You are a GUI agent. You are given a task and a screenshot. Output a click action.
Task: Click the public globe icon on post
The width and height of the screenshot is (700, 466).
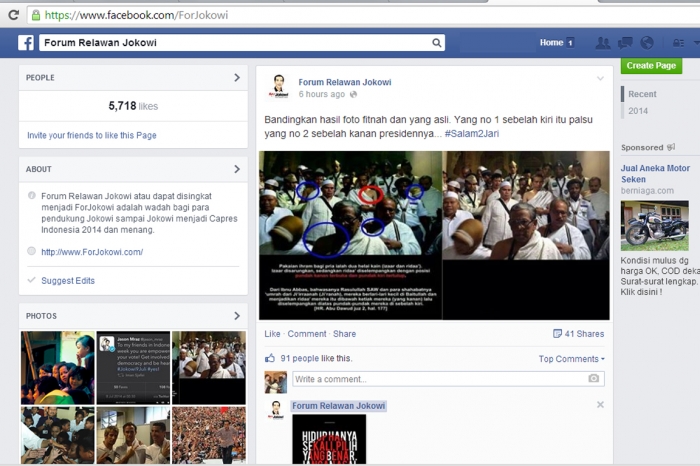pyautogui.click(x=353, y=94)
